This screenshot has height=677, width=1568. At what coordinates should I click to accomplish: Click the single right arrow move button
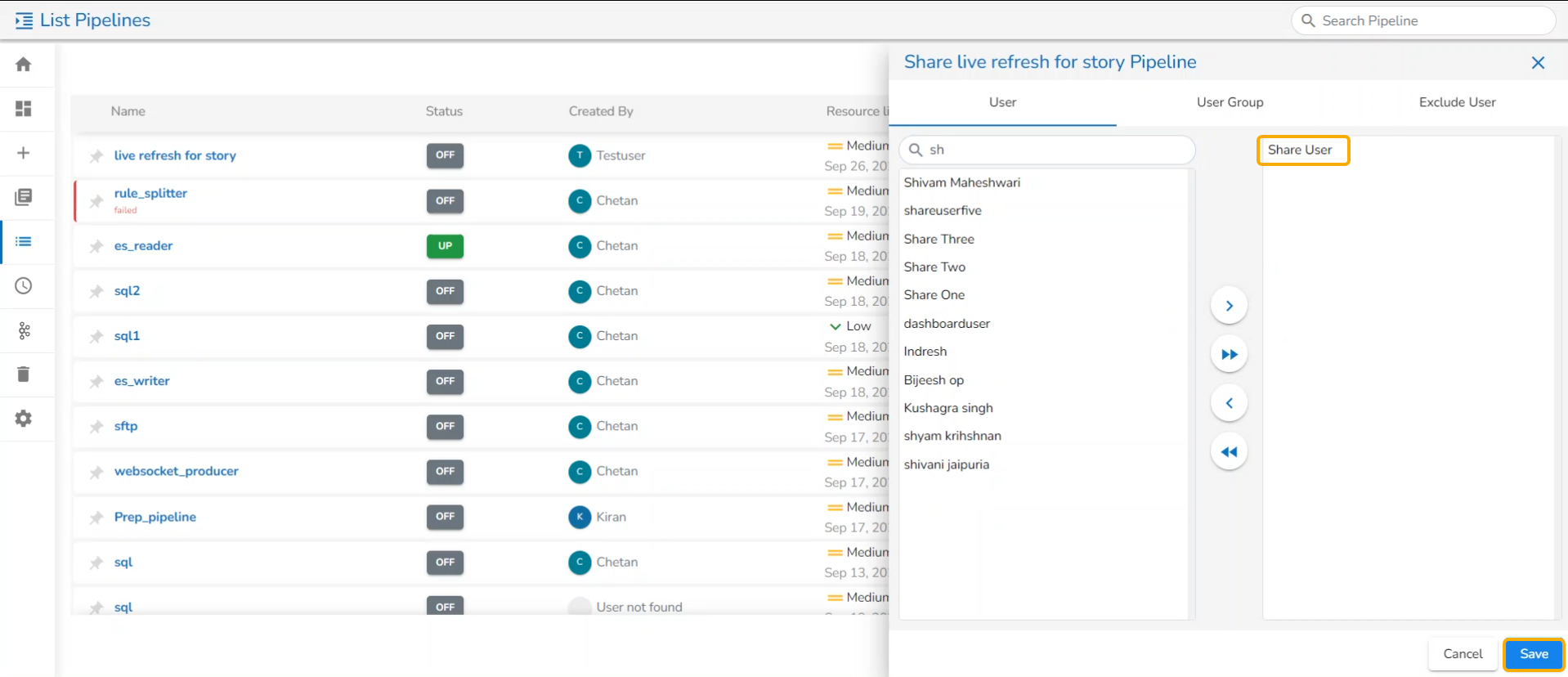(x=1229, y=306)
